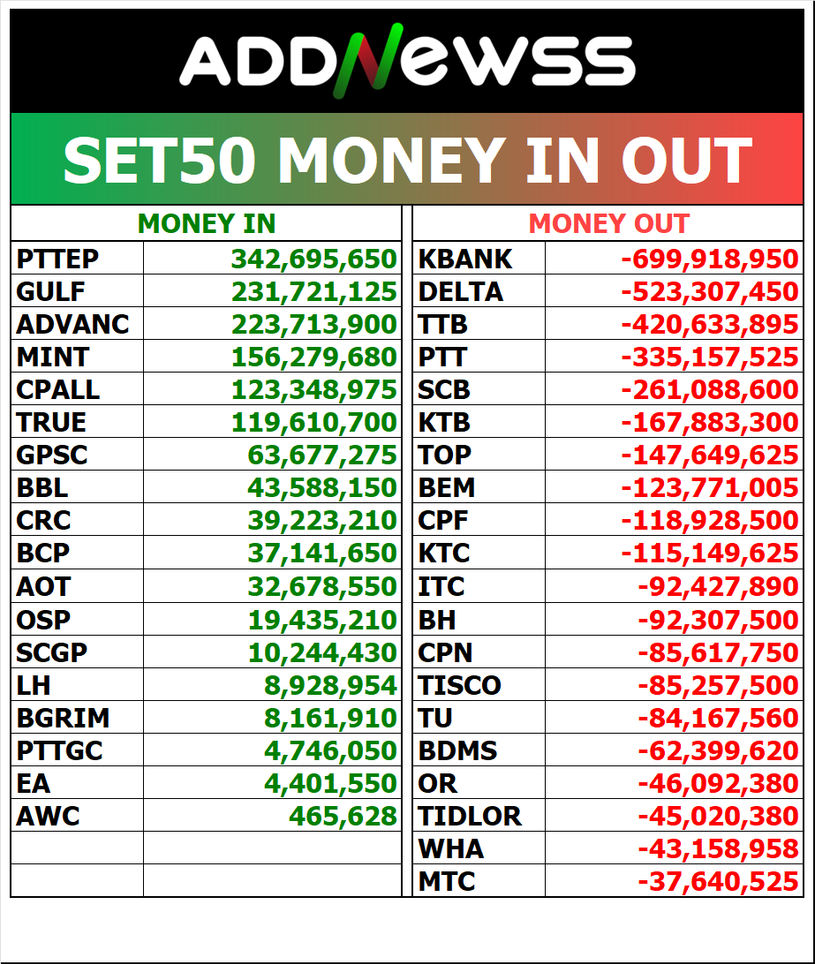Screen dimensions: 815x964
Task: Click the TIDLOR stock symbol
Action: (x=470, y=816)
